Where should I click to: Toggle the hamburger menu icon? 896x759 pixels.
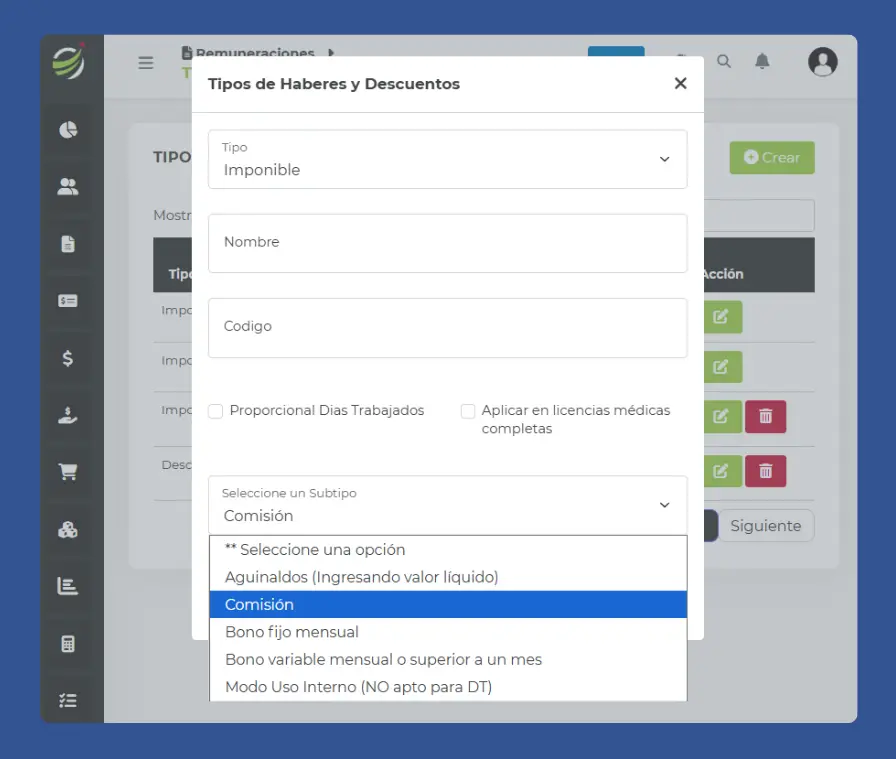tap(146, 63)
